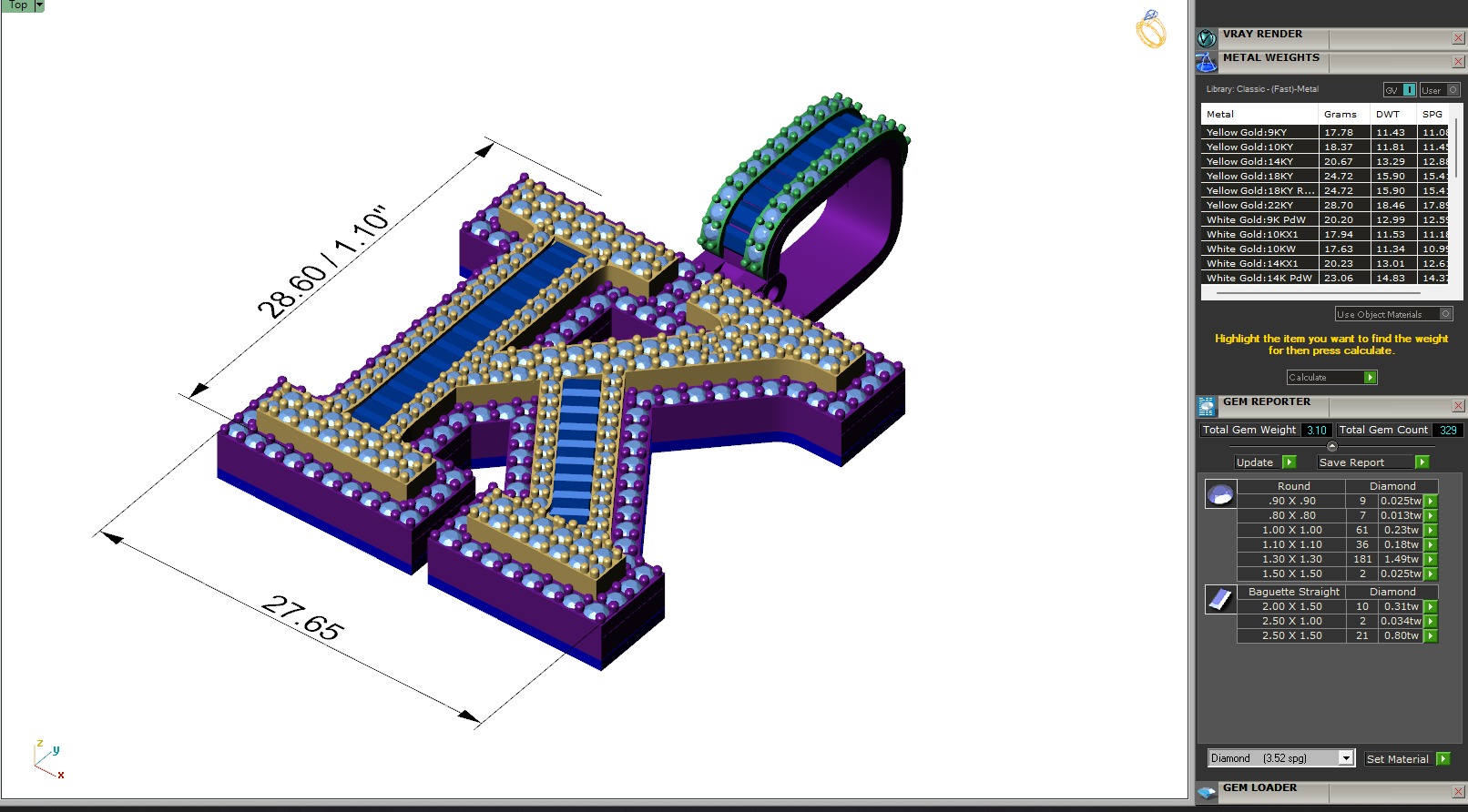Click the METAL WEIGHTS panel title
Viewport: 1468px width, 812px height.
click(x=1271, y=57)
